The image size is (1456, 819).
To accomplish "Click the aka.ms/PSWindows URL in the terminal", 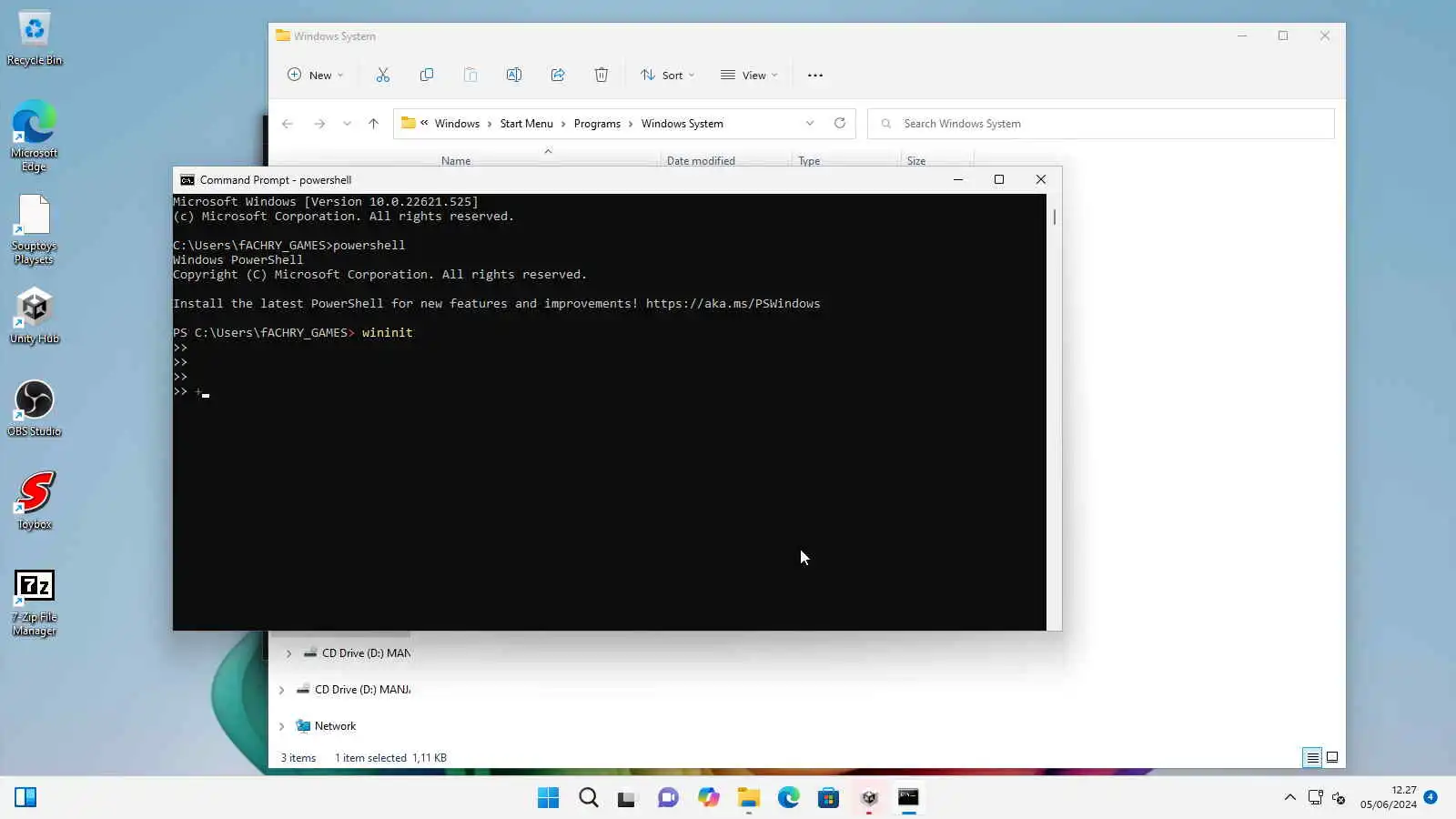I will pos(733,304).
